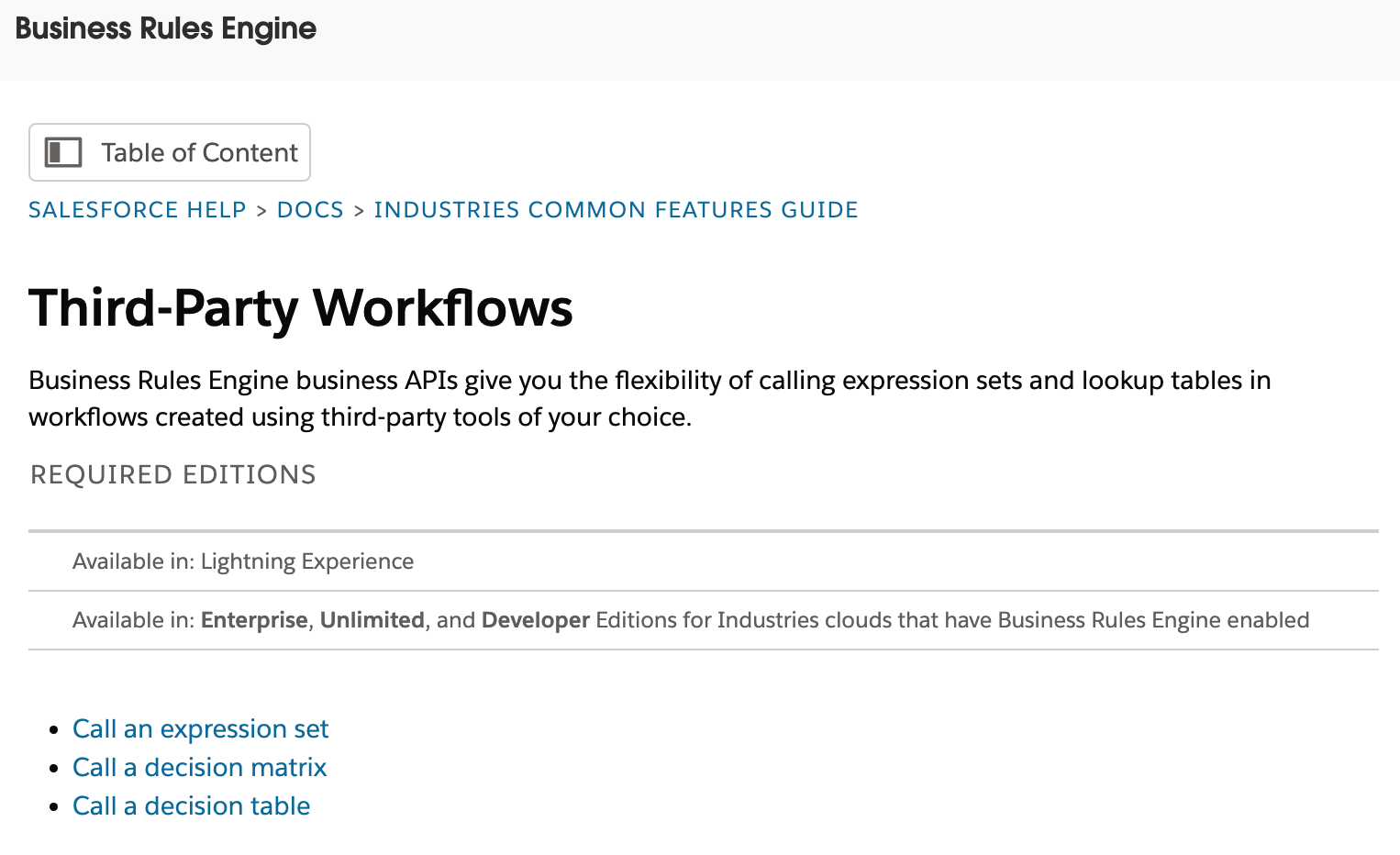This screenshot has width=1400, height=855.
Task: Open the sidebar icon beside Table of Content
Action: pos(61,152)
